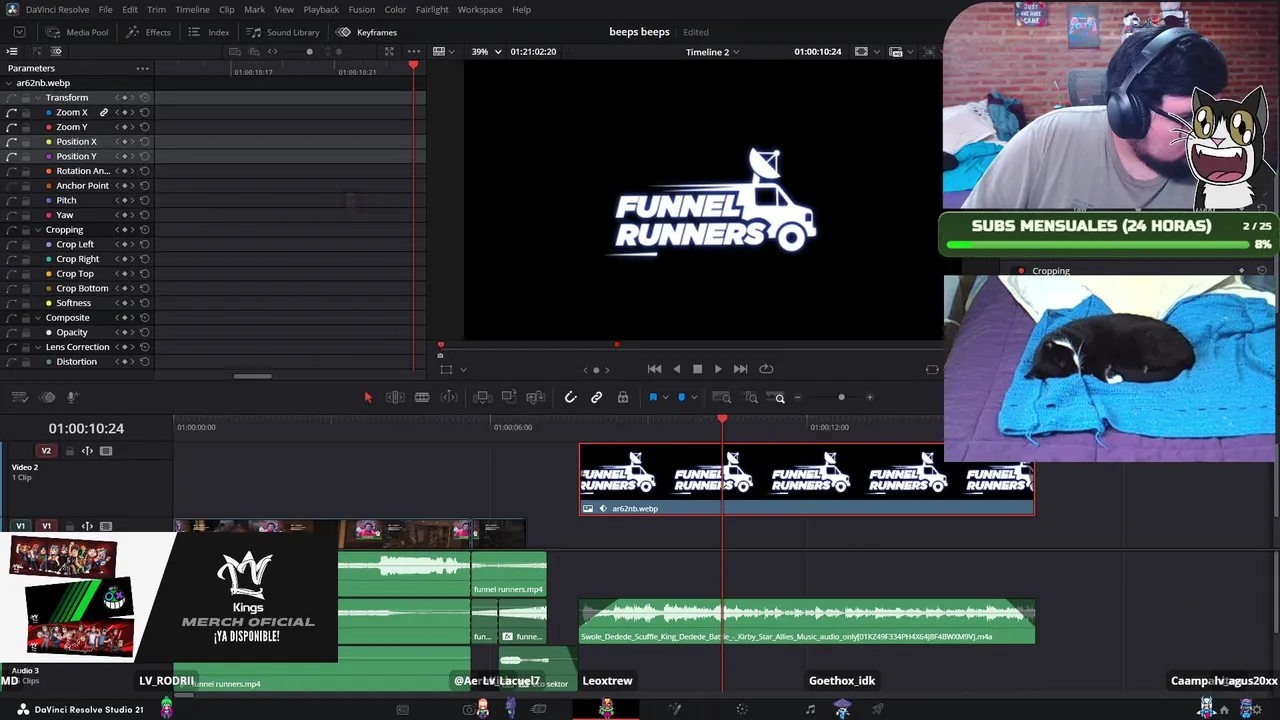Toggle the Keyframes panel button
Screen dimensions: 1280x720
coord(367,32)
